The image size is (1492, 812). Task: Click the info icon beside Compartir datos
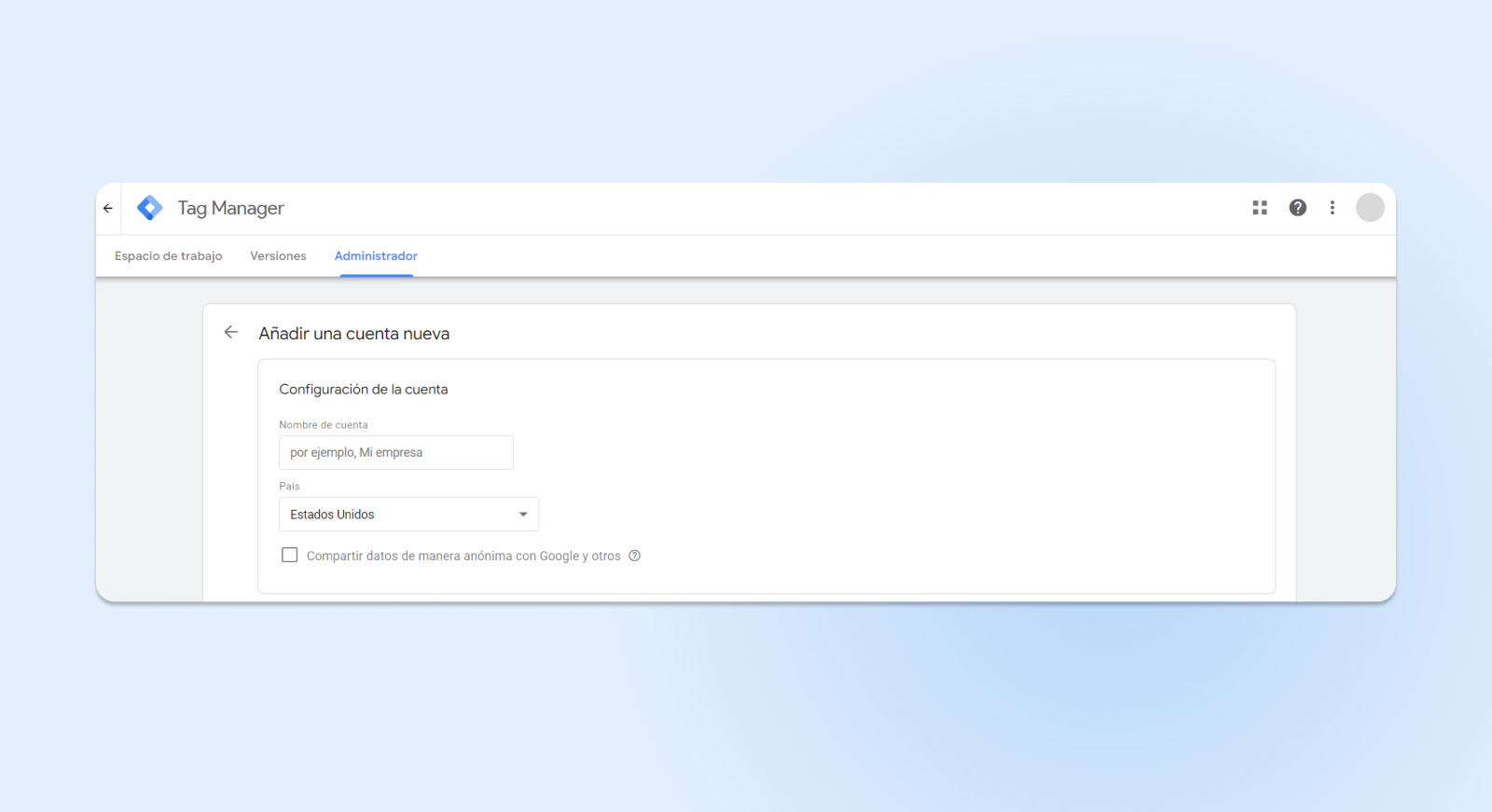(634, 556)
